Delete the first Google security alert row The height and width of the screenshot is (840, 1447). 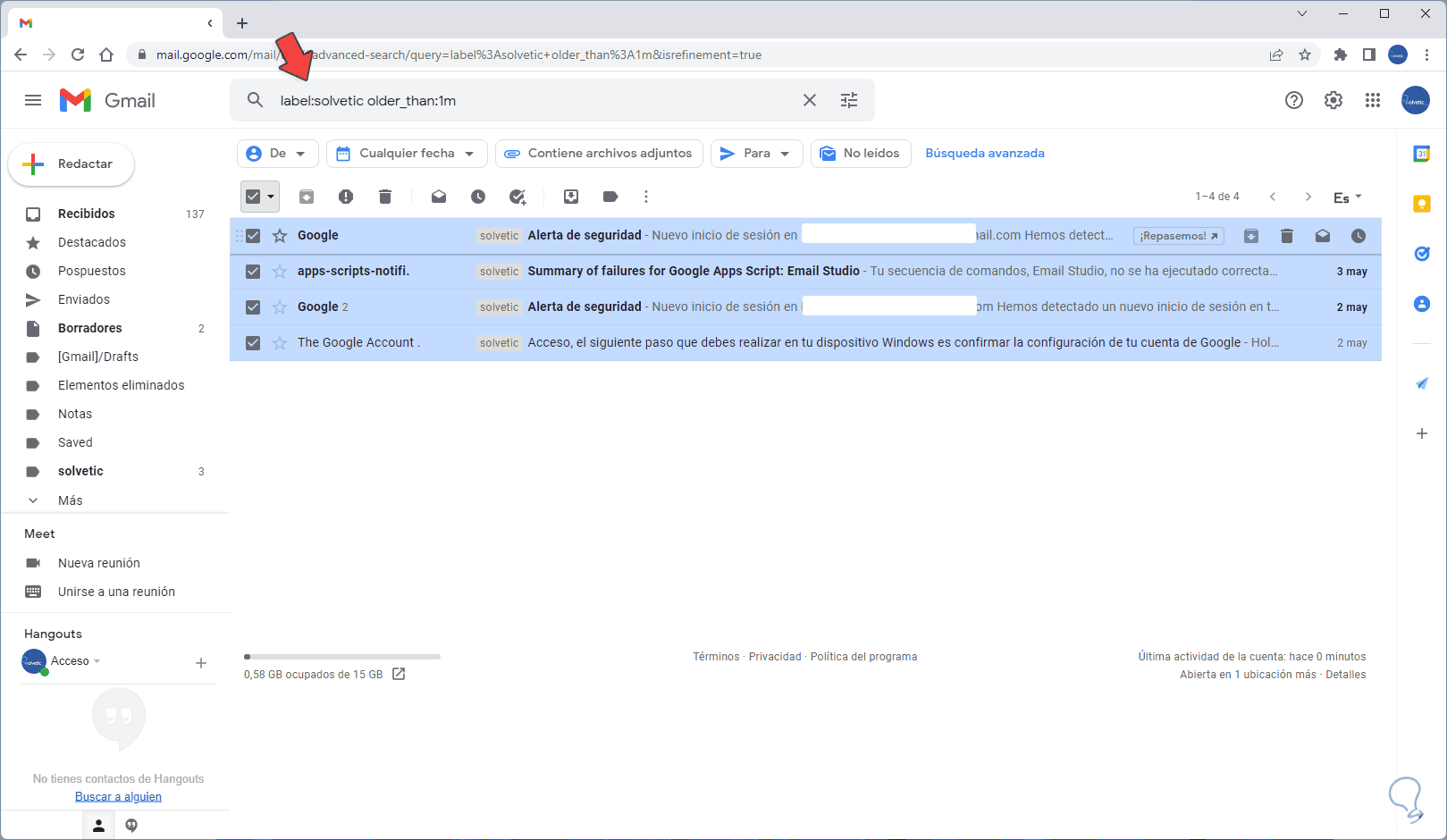tap(1287, 236)
